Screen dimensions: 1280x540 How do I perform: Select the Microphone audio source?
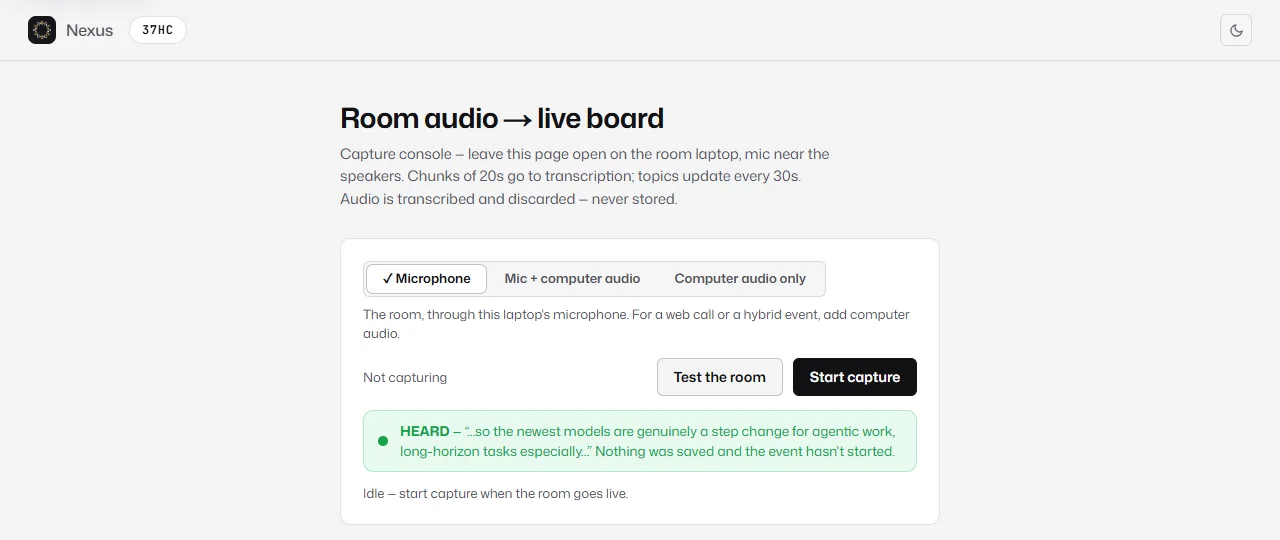point(426,279)
